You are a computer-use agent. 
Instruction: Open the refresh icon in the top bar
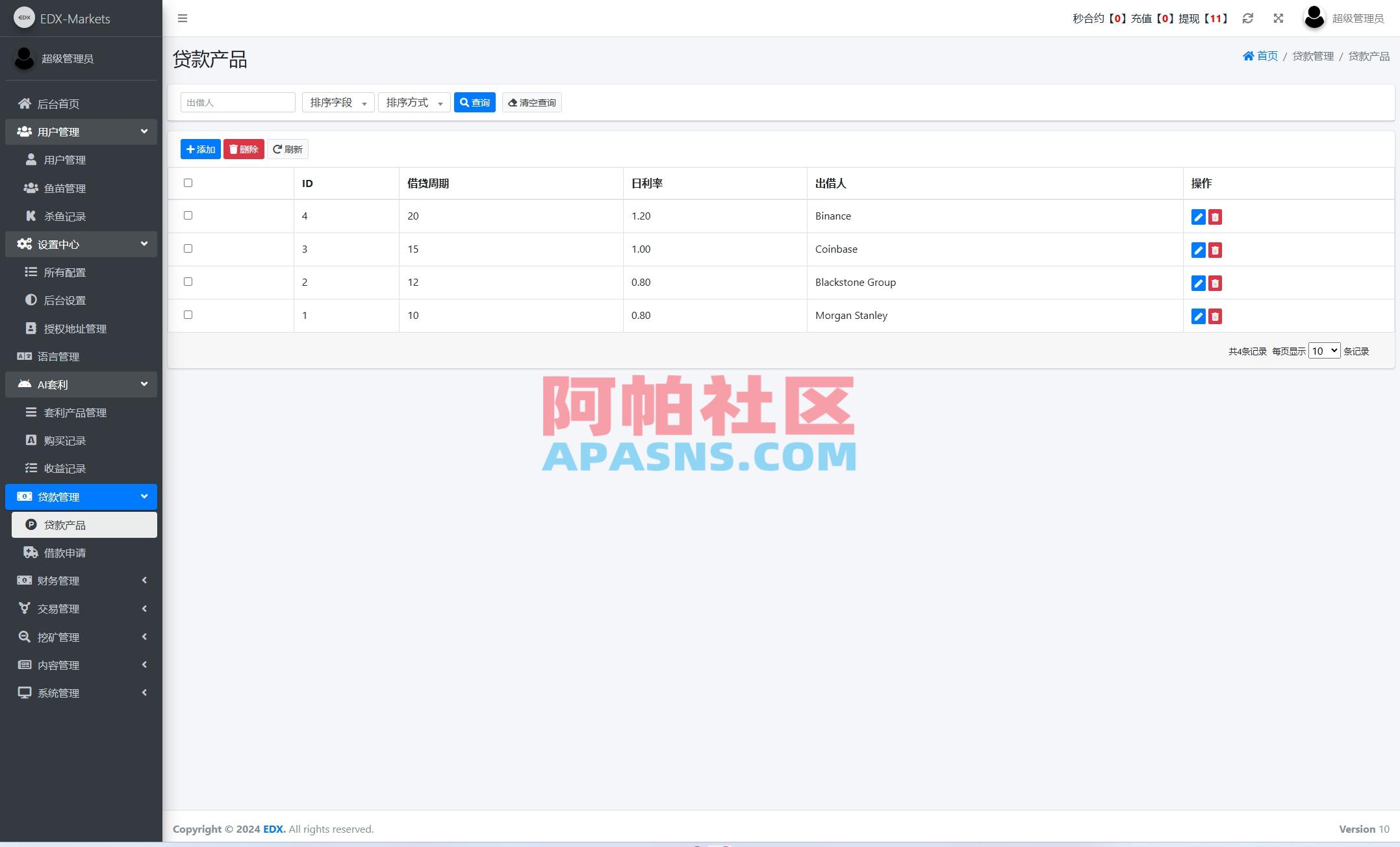1247,18
